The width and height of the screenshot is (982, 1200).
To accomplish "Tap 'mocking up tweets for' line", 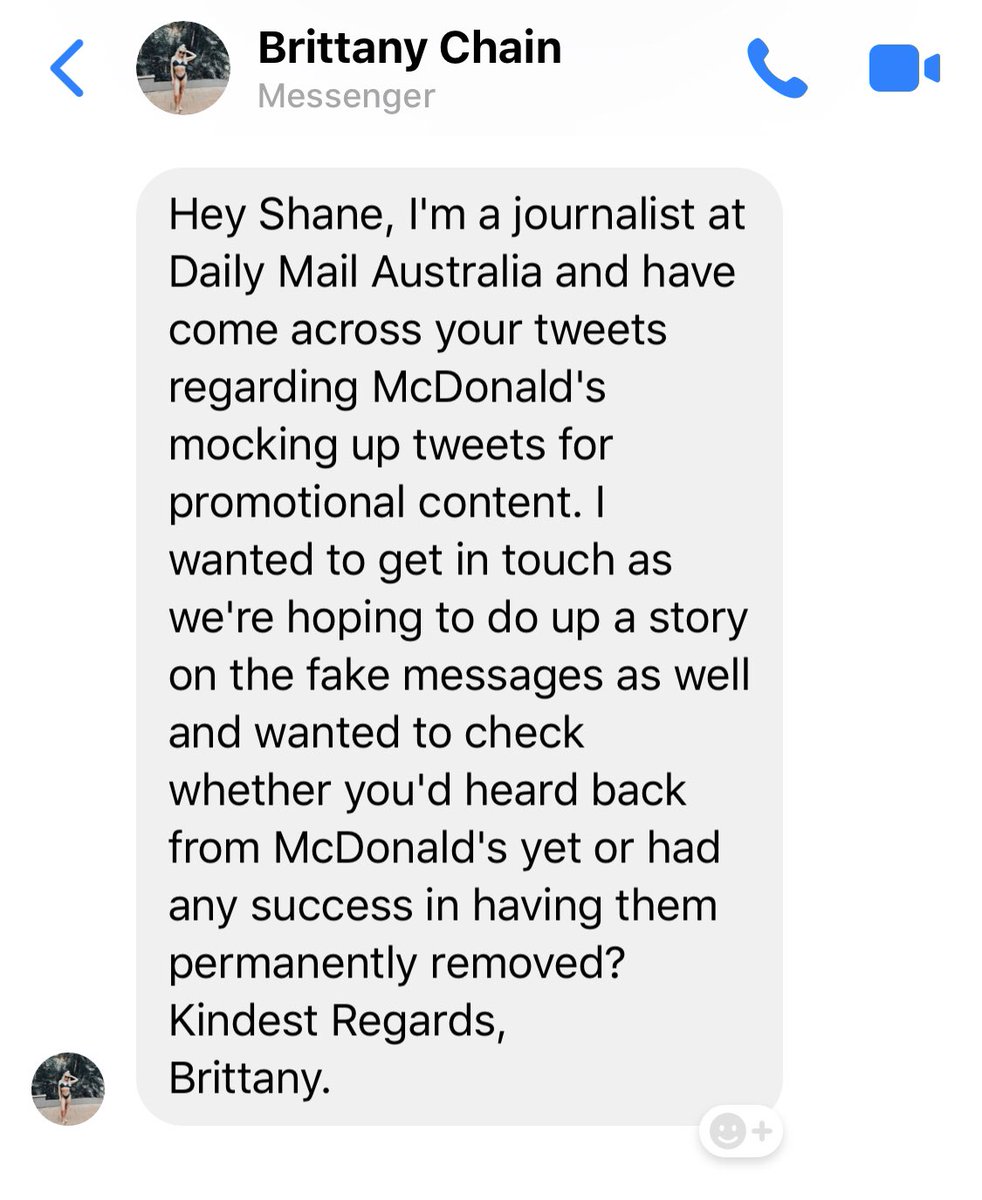I will [390, 446].
